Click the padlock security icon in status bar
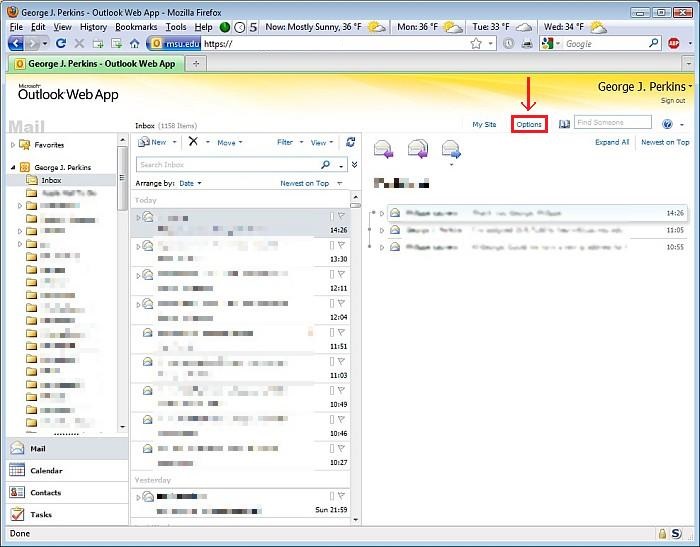 pyautogui.click(x=662, y=533)
